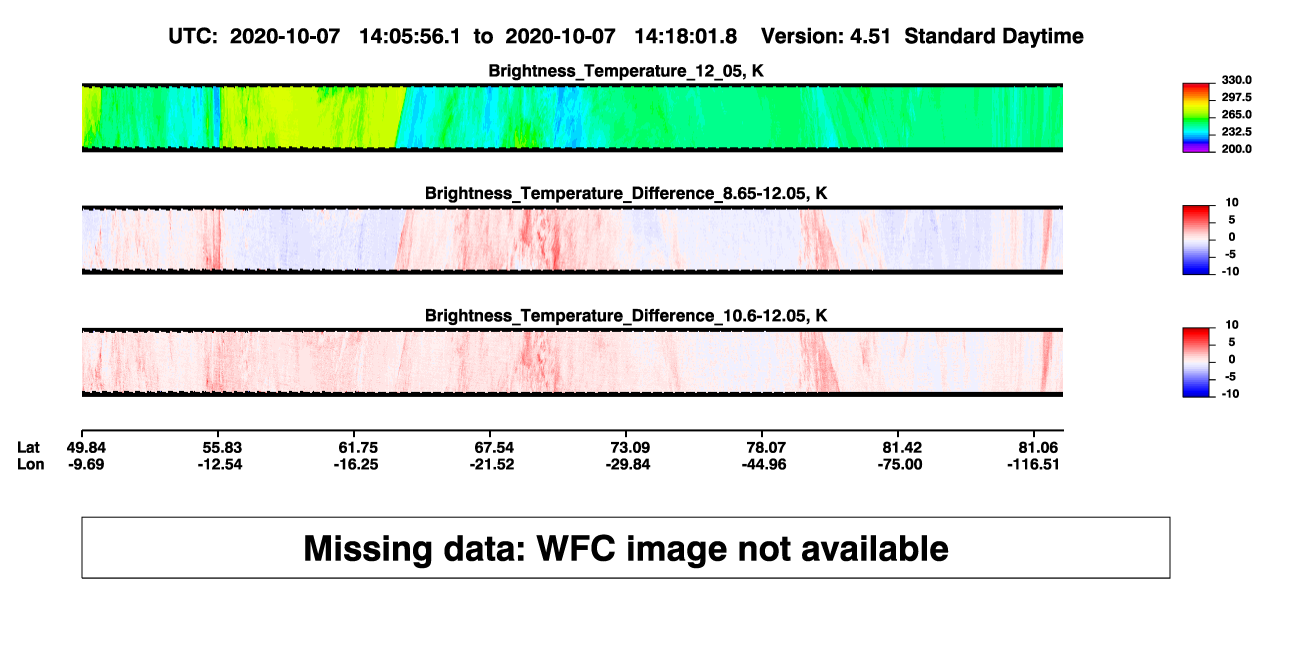
Task: Click latitude tick value 61.75
Action: [x=359, y=448]
